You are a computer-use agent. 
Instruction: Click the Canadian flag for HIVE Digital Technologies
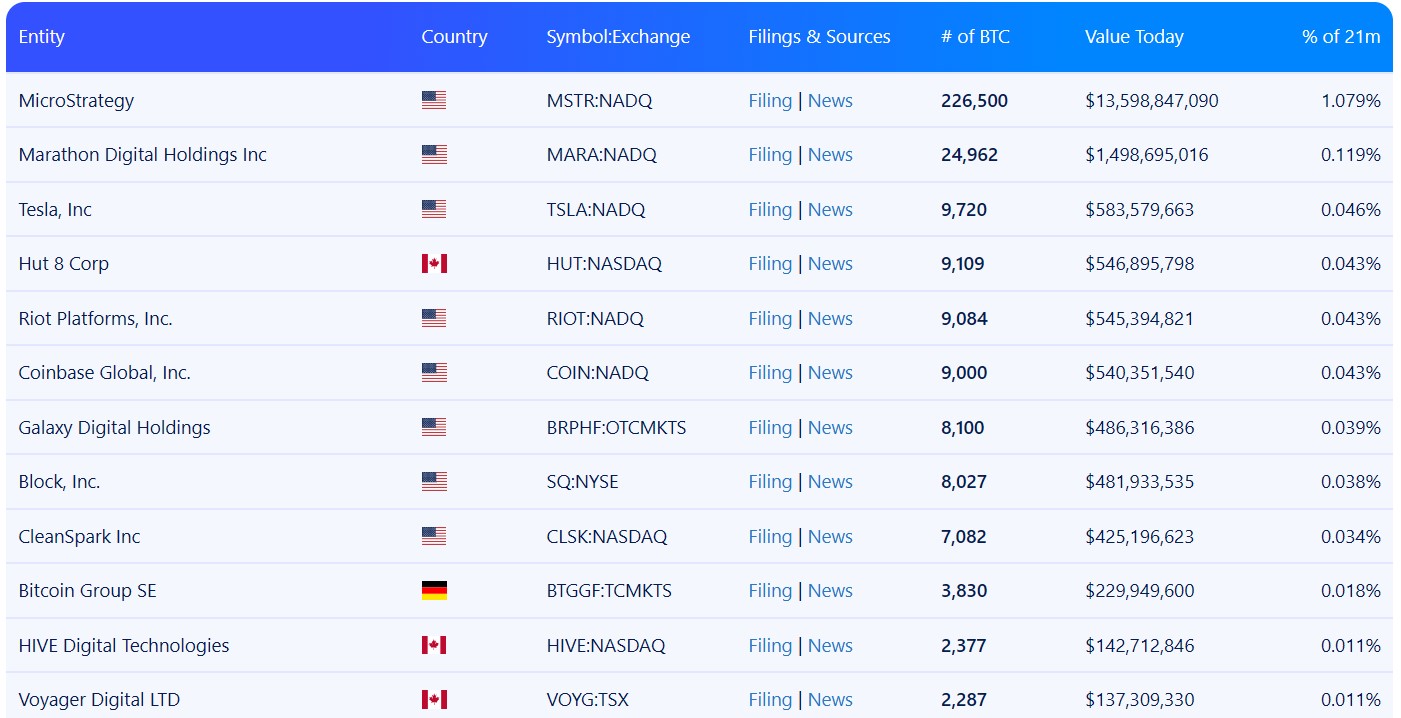[x=434, y=645]
